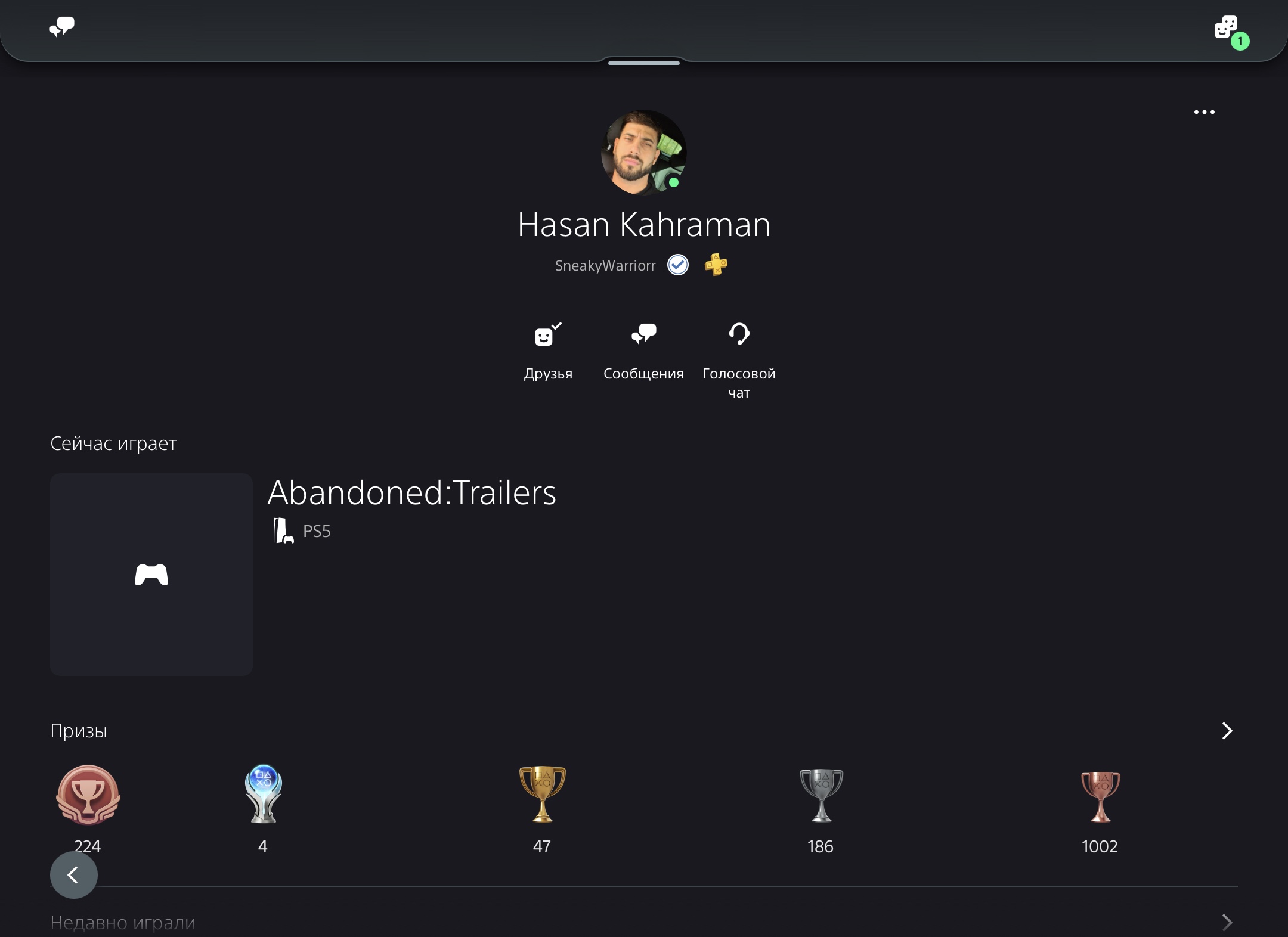Expand the Недавно играли section chevron

[x=1227, y=922]
